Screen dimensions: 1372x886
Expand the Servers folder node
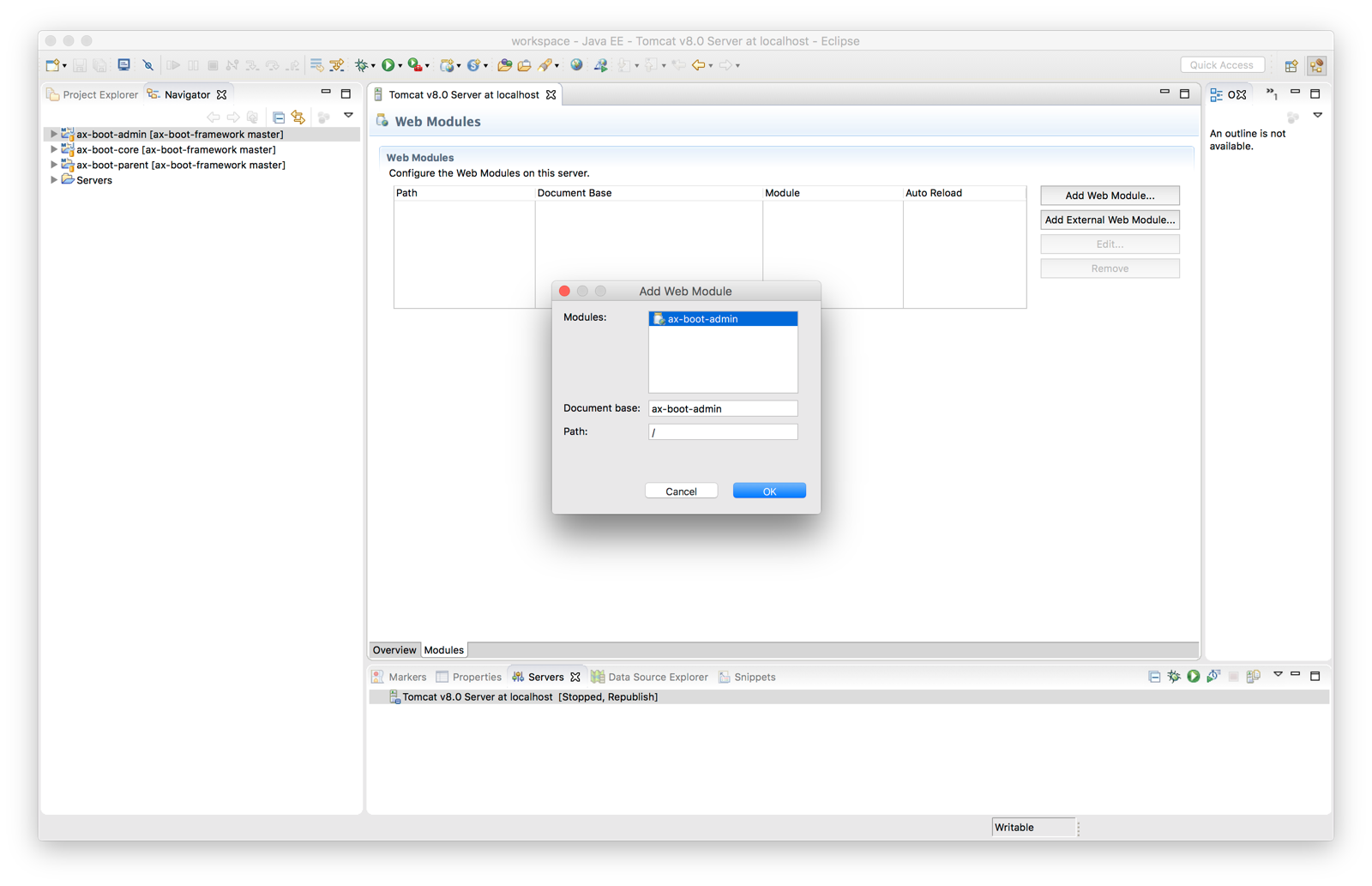pyautogui.click(x=53, y=180)
